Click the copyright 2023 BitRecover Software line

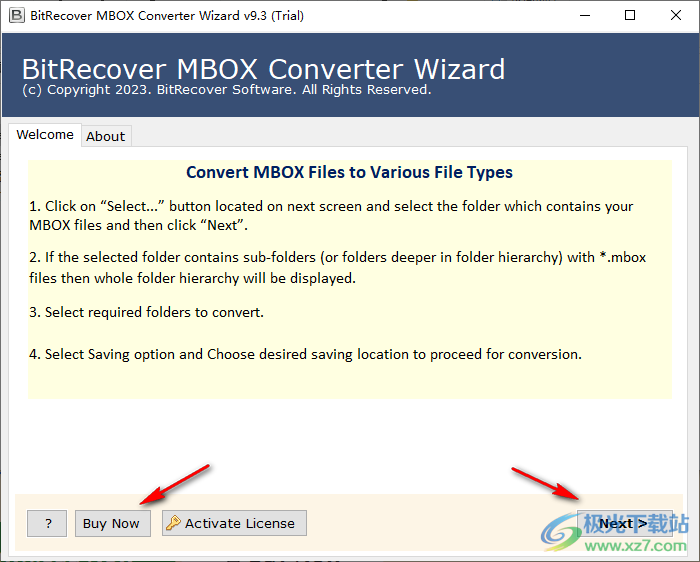tap(226, 90)
